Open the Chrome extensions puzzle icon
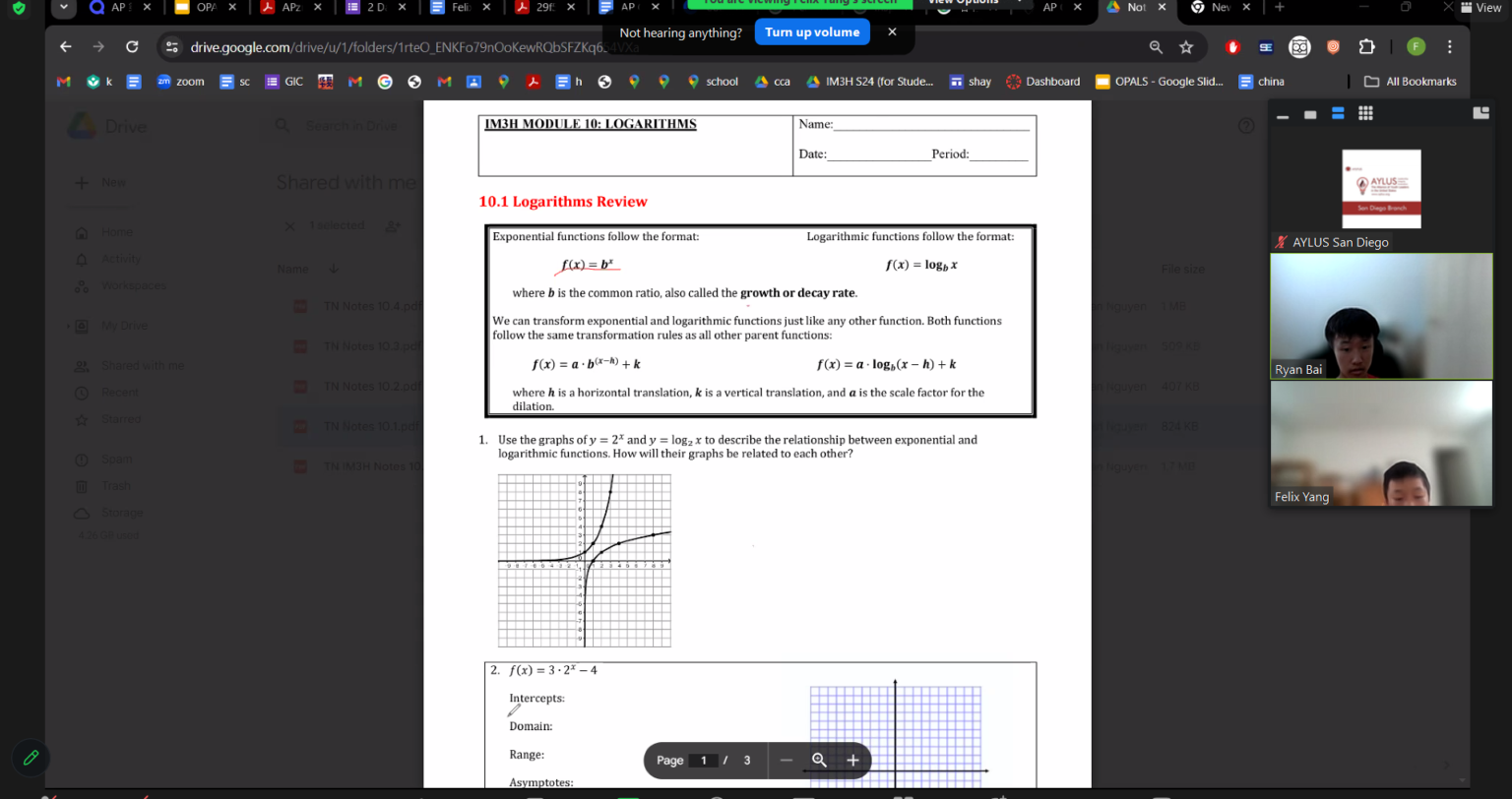The image size is (1512, 799). [1366, 46]
